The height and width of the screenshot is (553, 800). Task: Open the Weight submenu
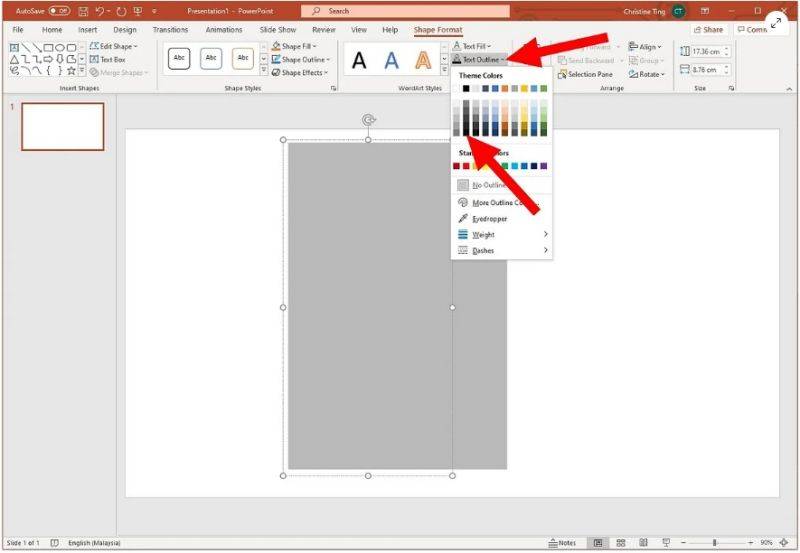(501, 234)
